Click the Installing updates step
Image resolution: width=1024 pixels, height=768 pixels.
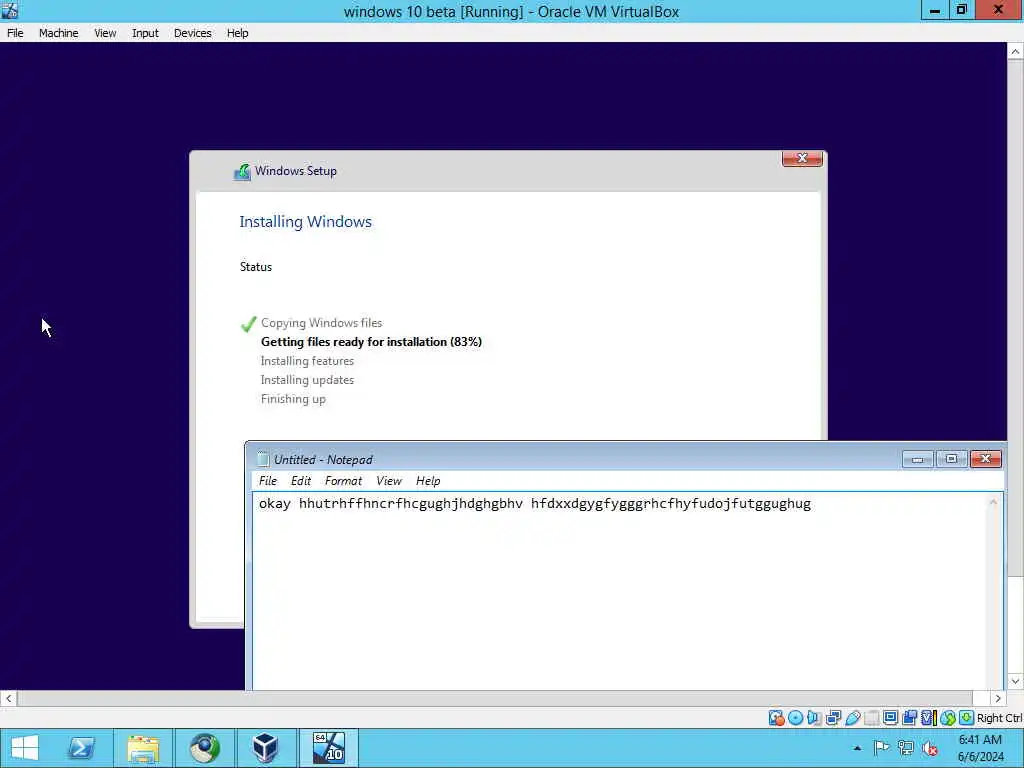pyautogui.click(x=307, y=379)
